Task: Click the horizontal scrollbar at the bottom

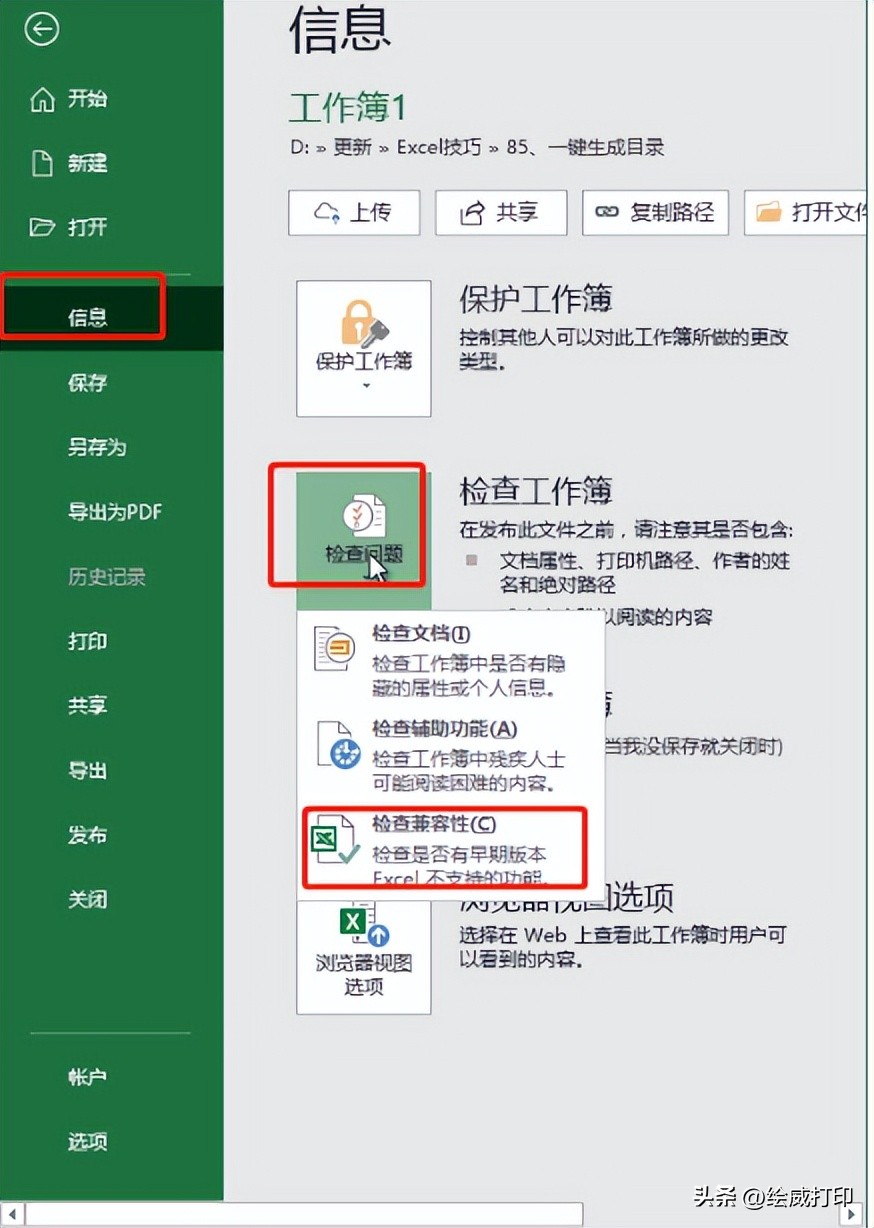Action: pos(300,1211)
